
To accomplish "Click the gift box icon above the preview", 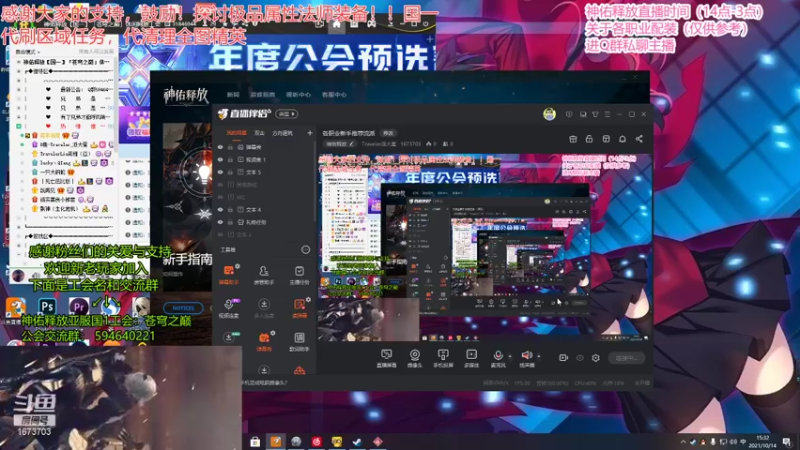I will point(573,139).
